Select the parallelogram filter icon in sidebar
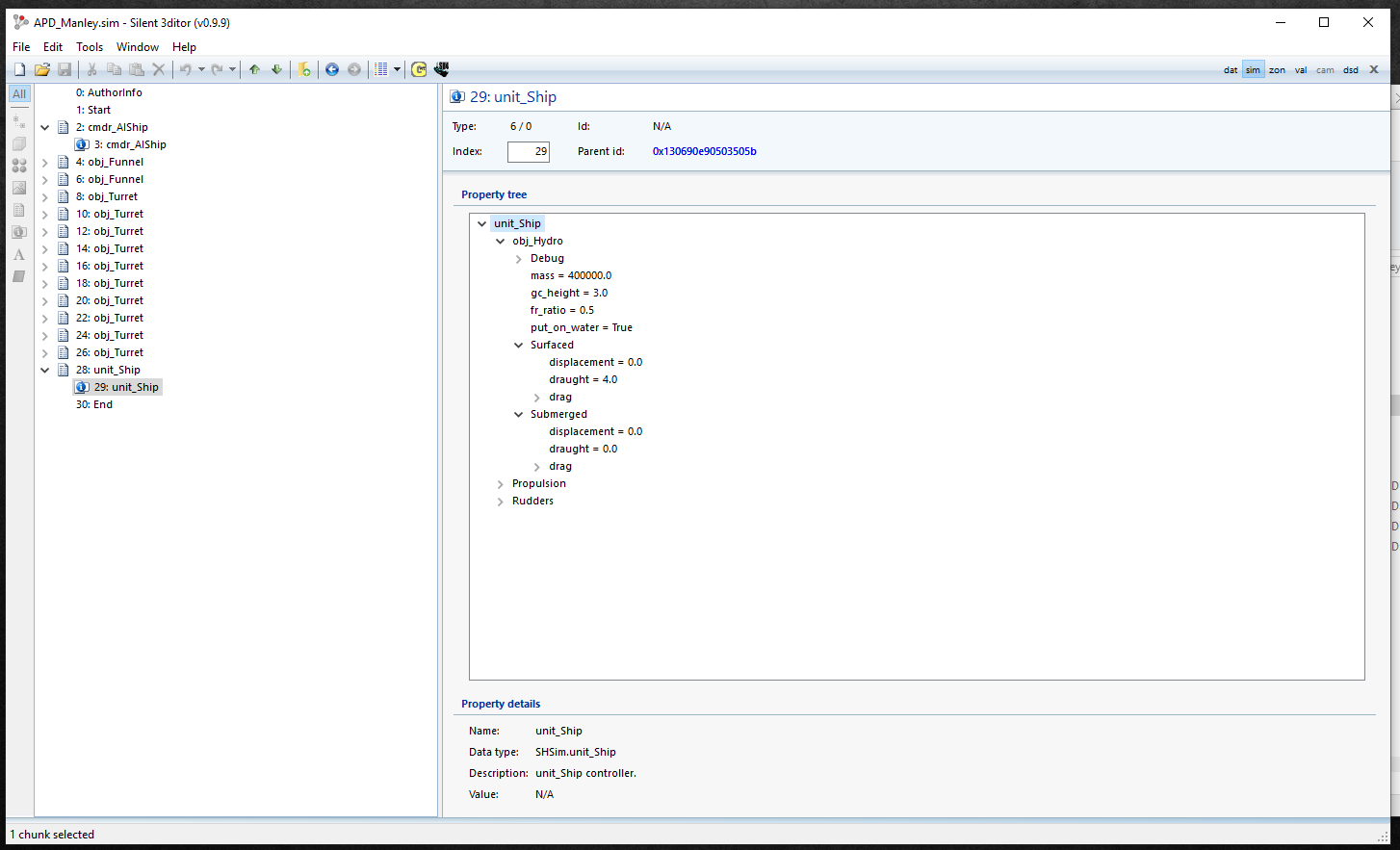This screenshot has width=1400, height=850. tap(19, 276)
